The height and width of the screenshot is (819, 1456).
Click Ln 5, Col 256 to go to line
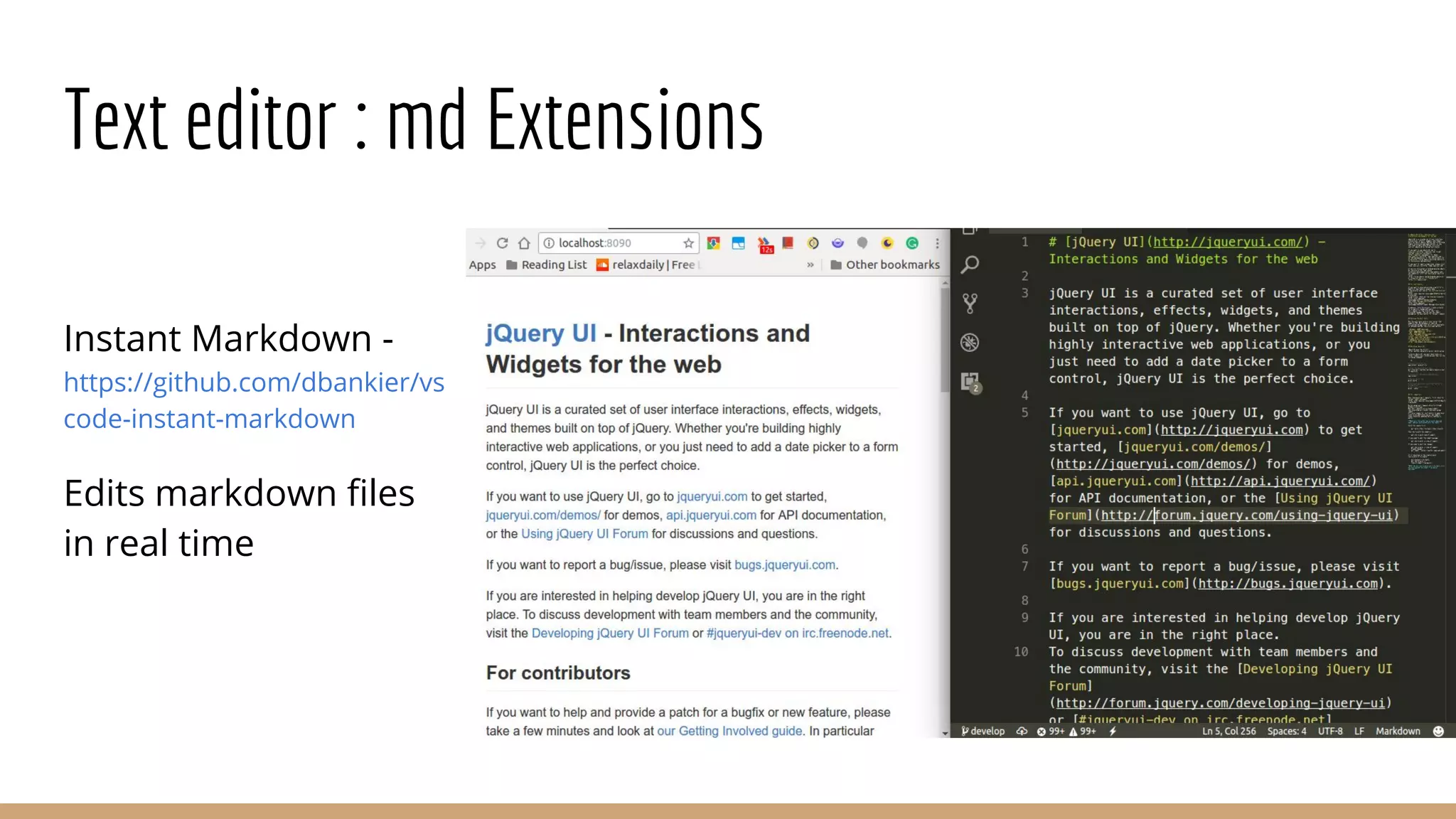pos(1228,731)
